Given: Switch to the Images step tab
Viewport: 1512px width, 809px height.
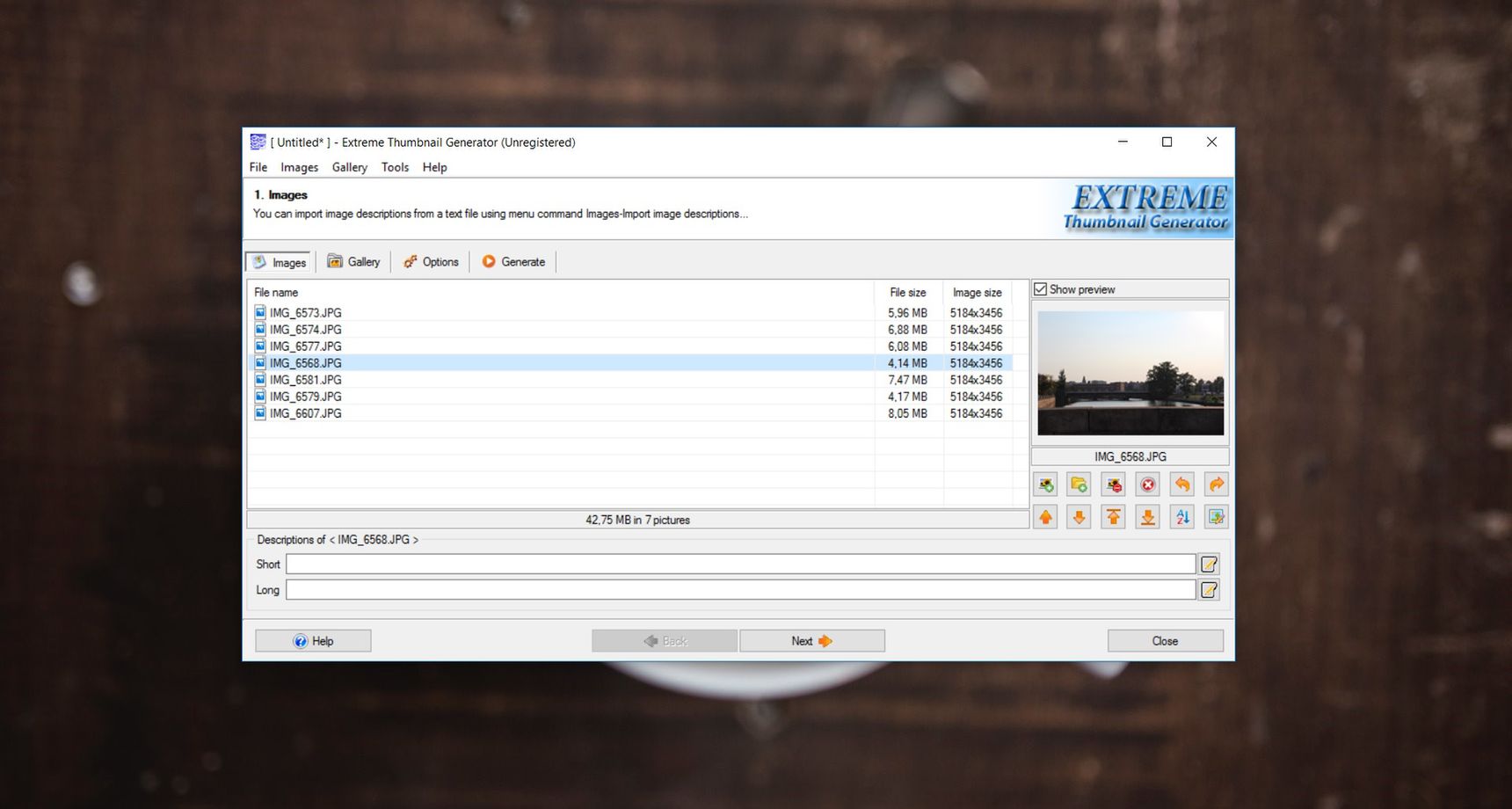Looking at the screenshot, I should (x=280, y=262).
